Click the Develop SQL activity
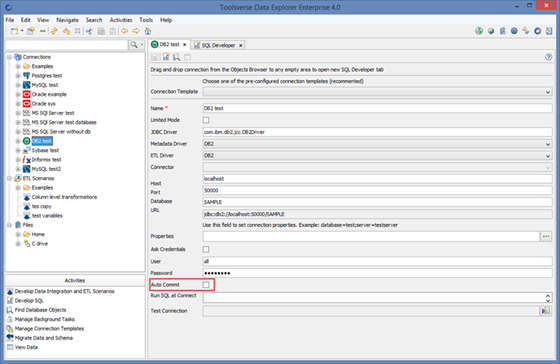This screenshot has width=560, height=364. [29, 301]
